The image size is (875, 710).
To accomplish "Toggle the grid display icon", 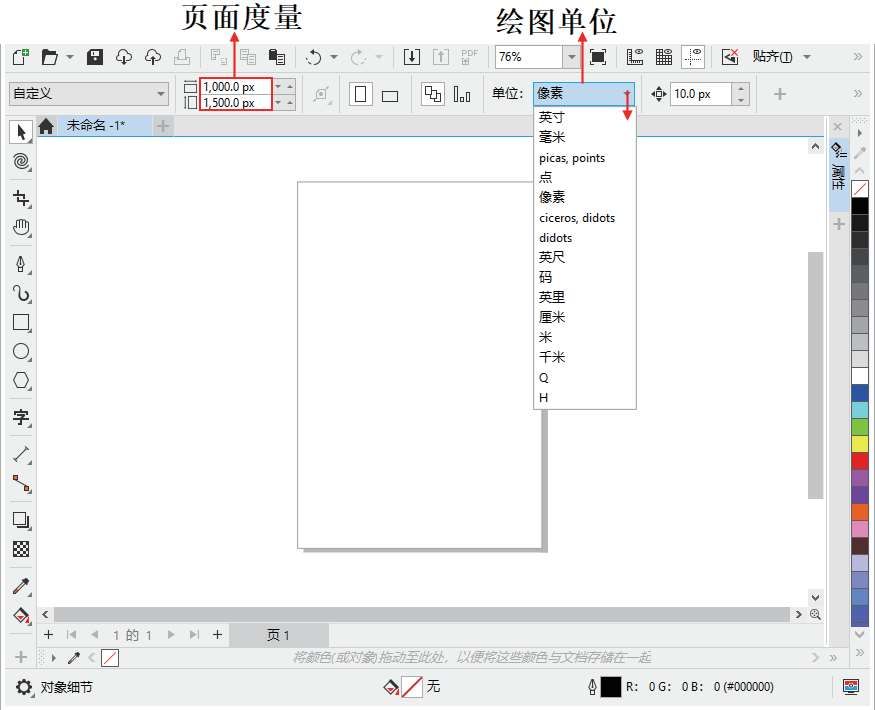I will pyautogui.click(x=664, y=57).
